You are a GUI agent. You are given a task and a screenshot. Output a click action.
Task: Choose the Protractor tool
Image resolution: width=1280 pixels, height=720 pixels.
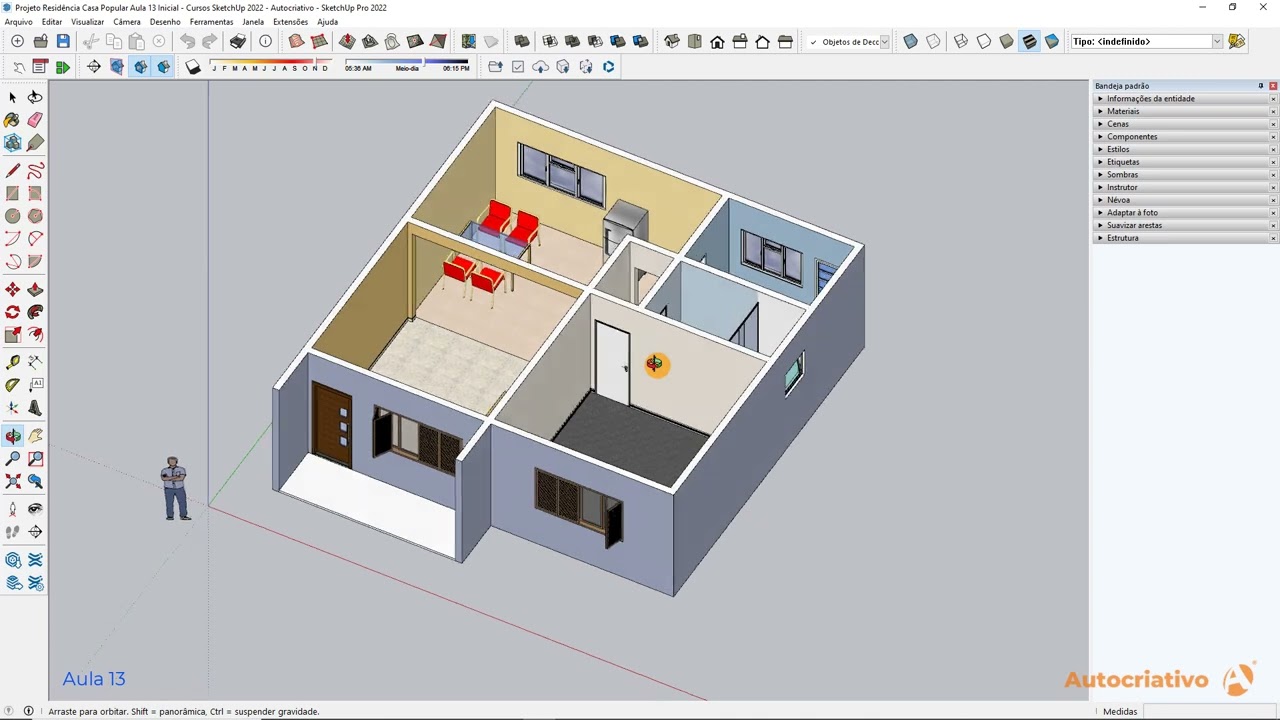[x=12, y=385]
